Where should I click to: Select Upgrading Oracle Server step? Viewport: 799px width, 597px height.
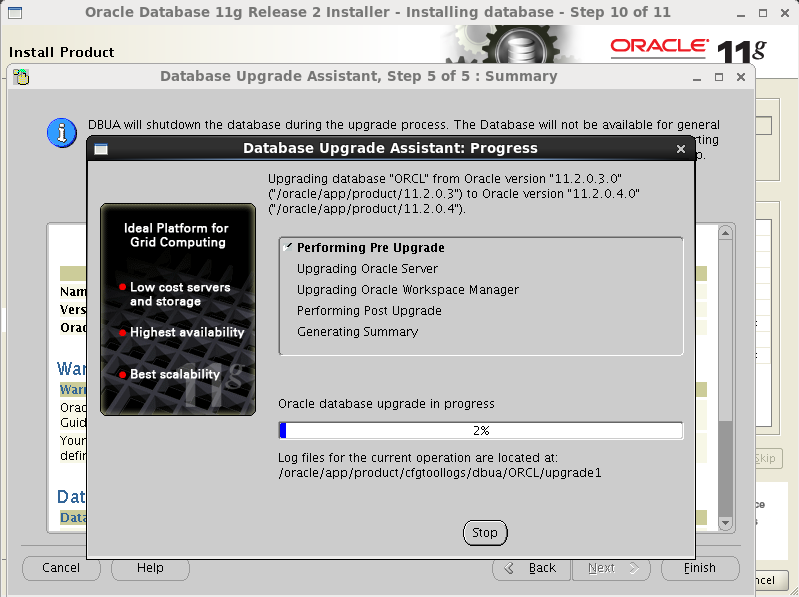pos(367,268)
